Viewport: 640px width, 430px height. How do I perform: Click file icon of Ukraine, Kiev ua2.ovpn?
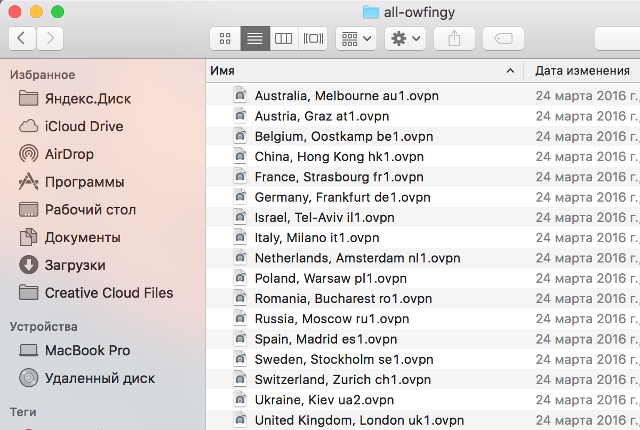point(240,399)
